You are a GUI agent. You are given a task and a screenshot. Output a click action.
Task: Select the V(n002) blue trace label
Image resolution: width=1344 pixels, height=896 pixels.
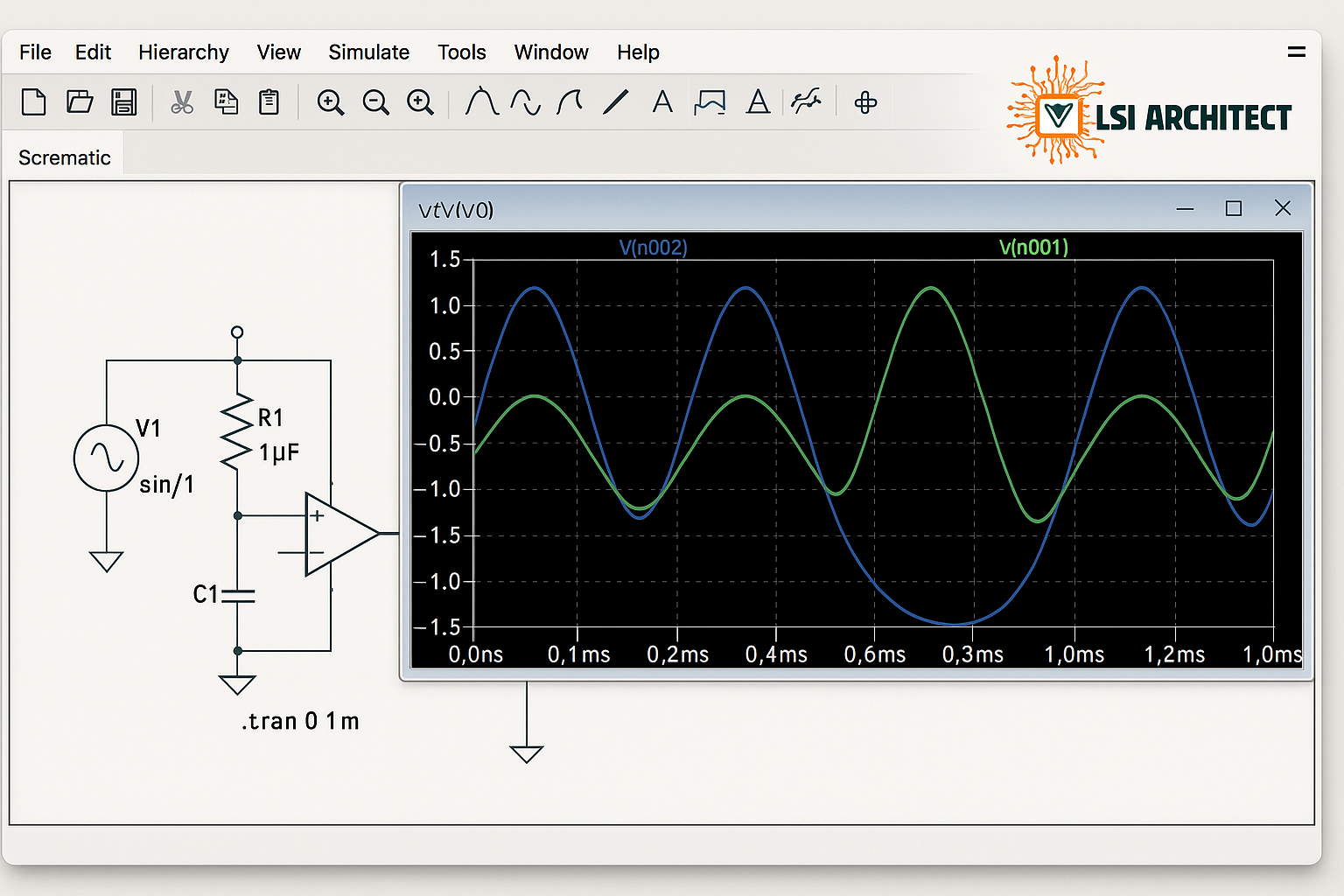click(x=653, y=248)
